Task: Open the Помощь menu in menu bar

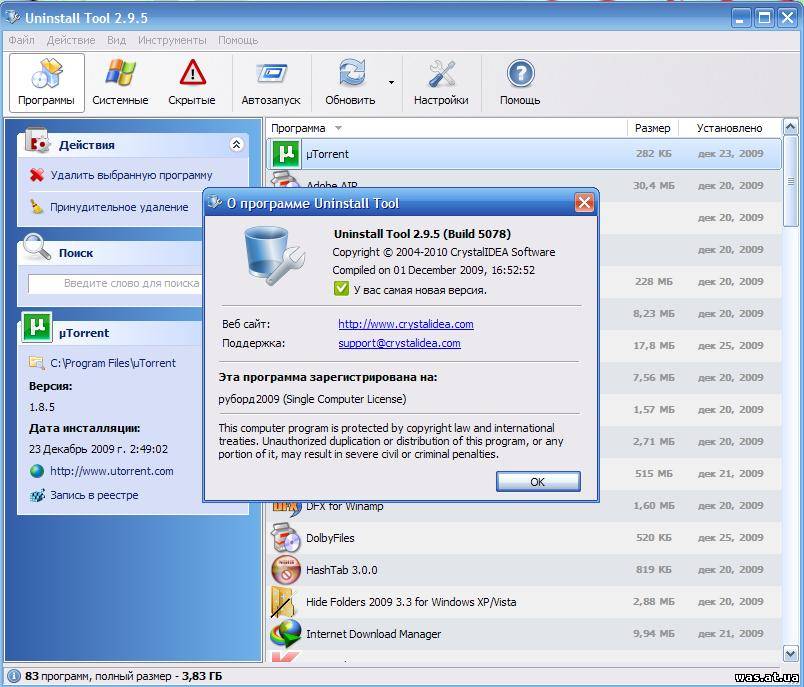Action: point(238,40)
